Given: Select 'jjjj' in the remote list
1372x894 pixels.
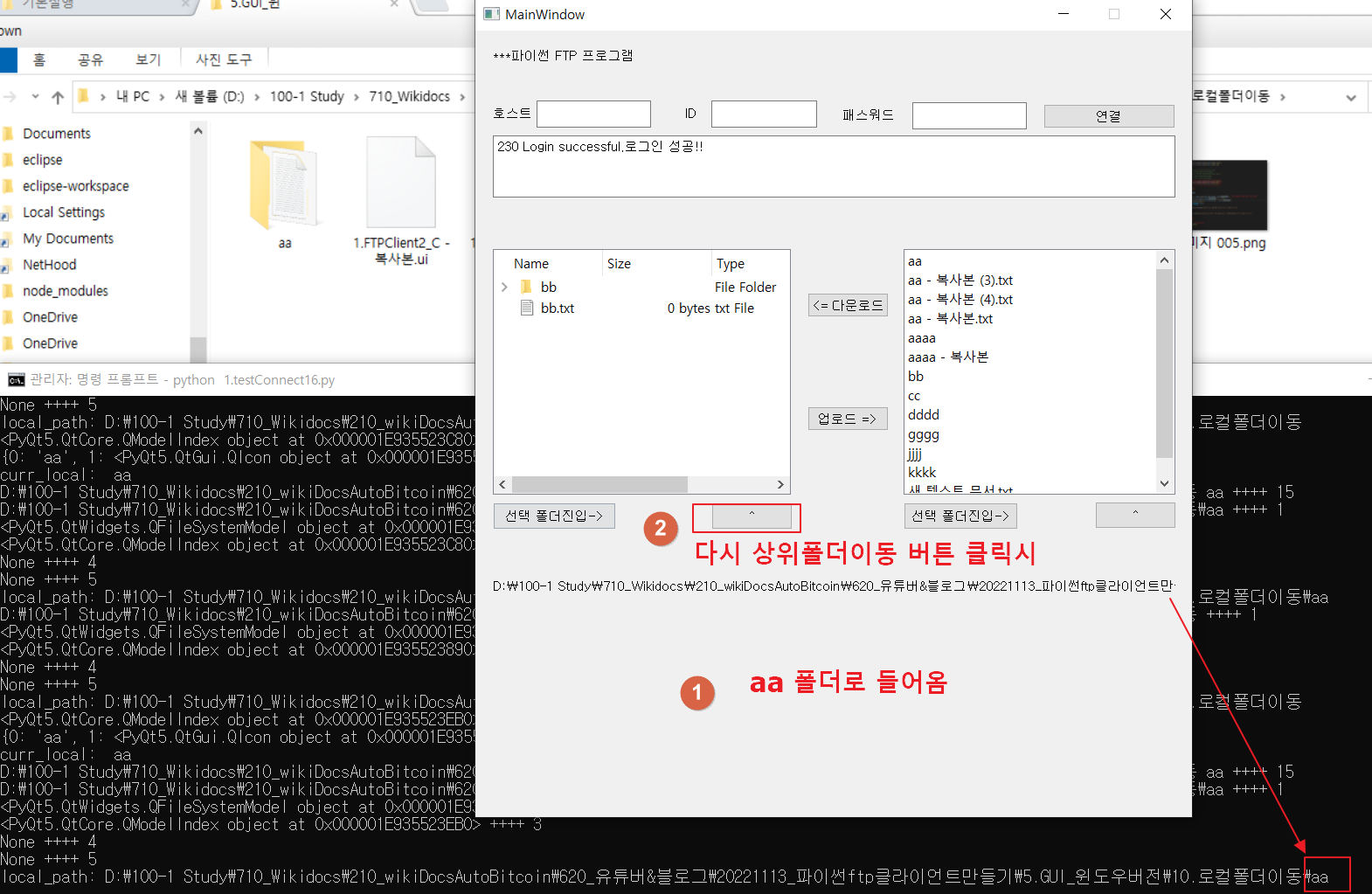Looking at the screenshot, I should point(915,454).
